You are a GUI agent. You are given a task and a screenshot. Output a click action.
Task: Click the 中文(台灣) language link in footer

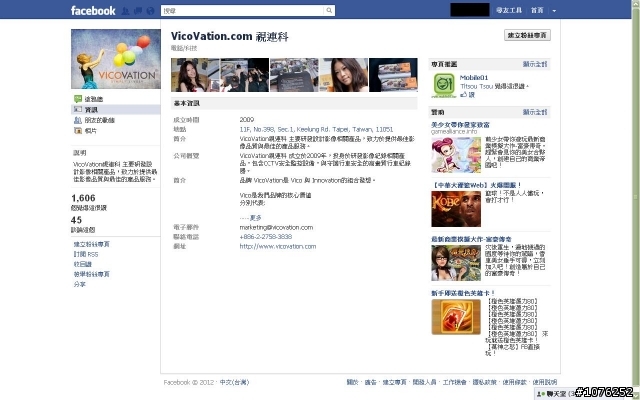[234, 382]
